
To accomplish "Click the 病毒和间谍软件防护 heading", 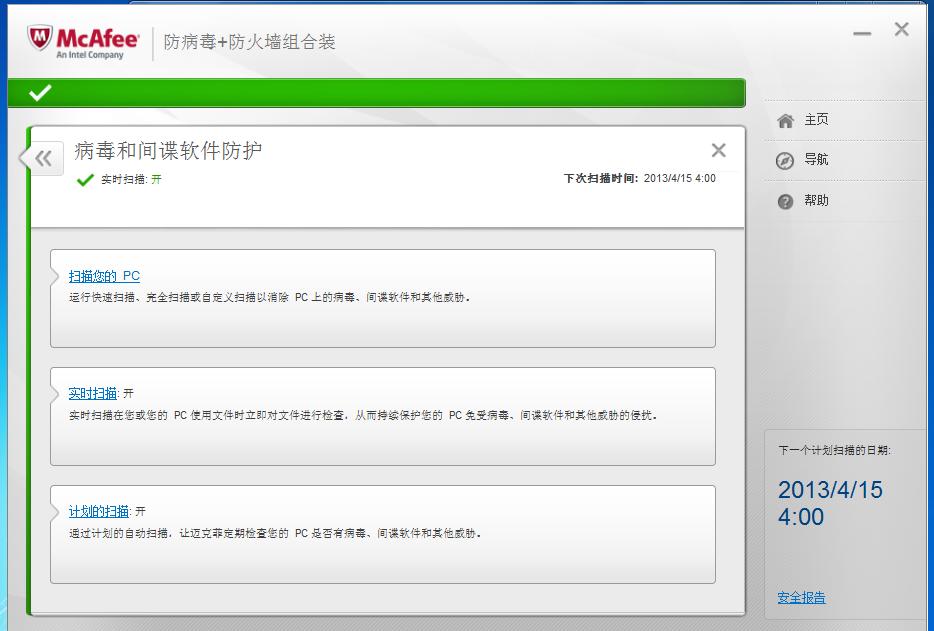I will tap(168, 151).
